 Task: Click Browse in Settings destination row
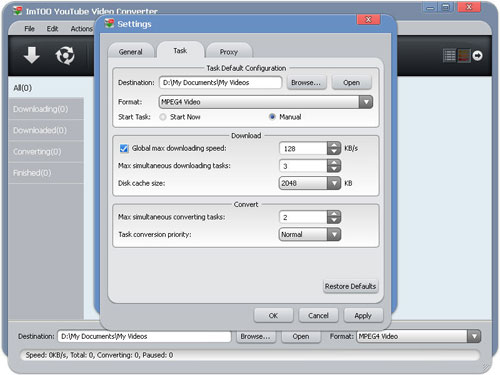[306, 83]
